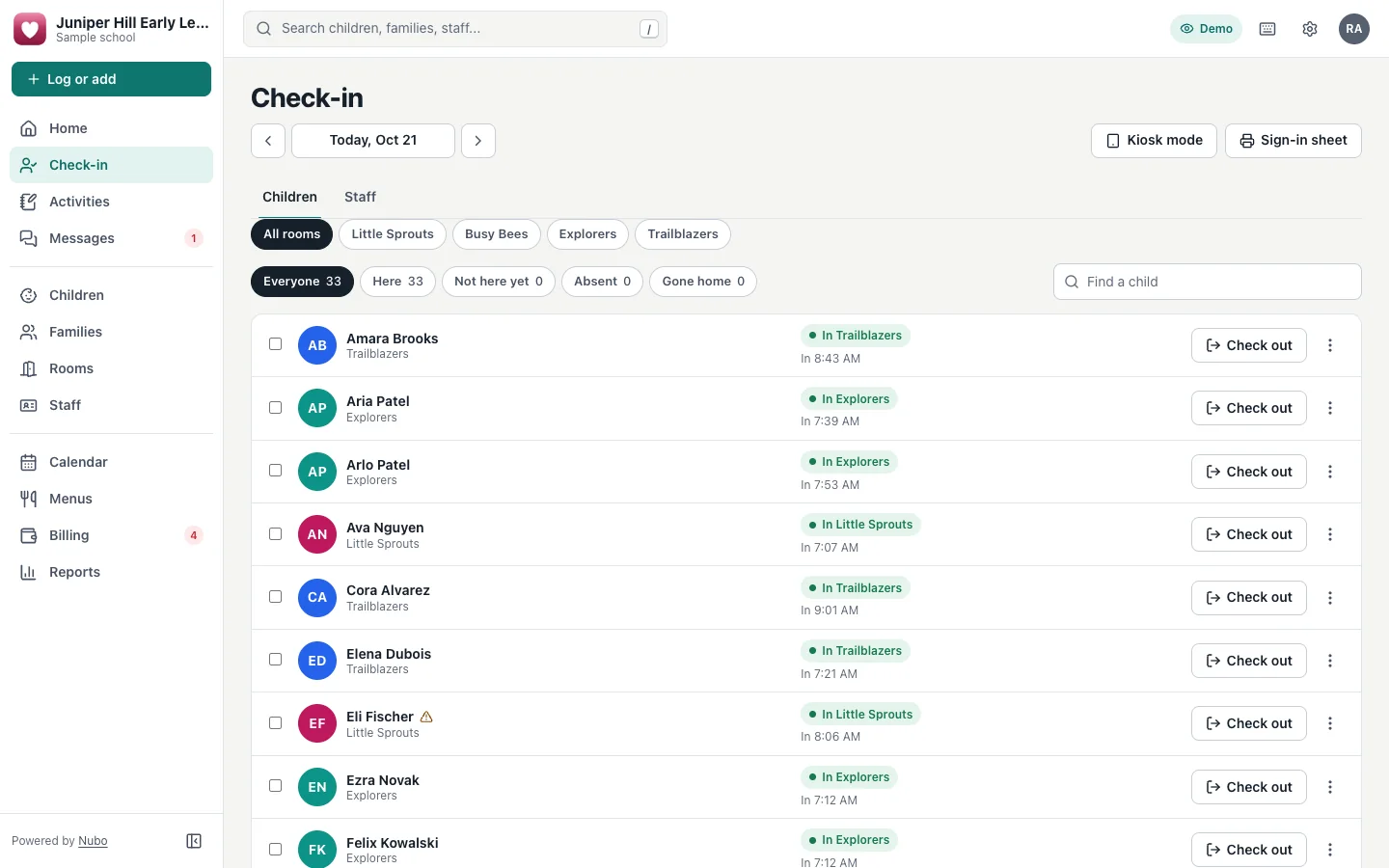1389x868 pixels.
Task: Open more options for Ava Nguyen
Action: point(1330,534)
